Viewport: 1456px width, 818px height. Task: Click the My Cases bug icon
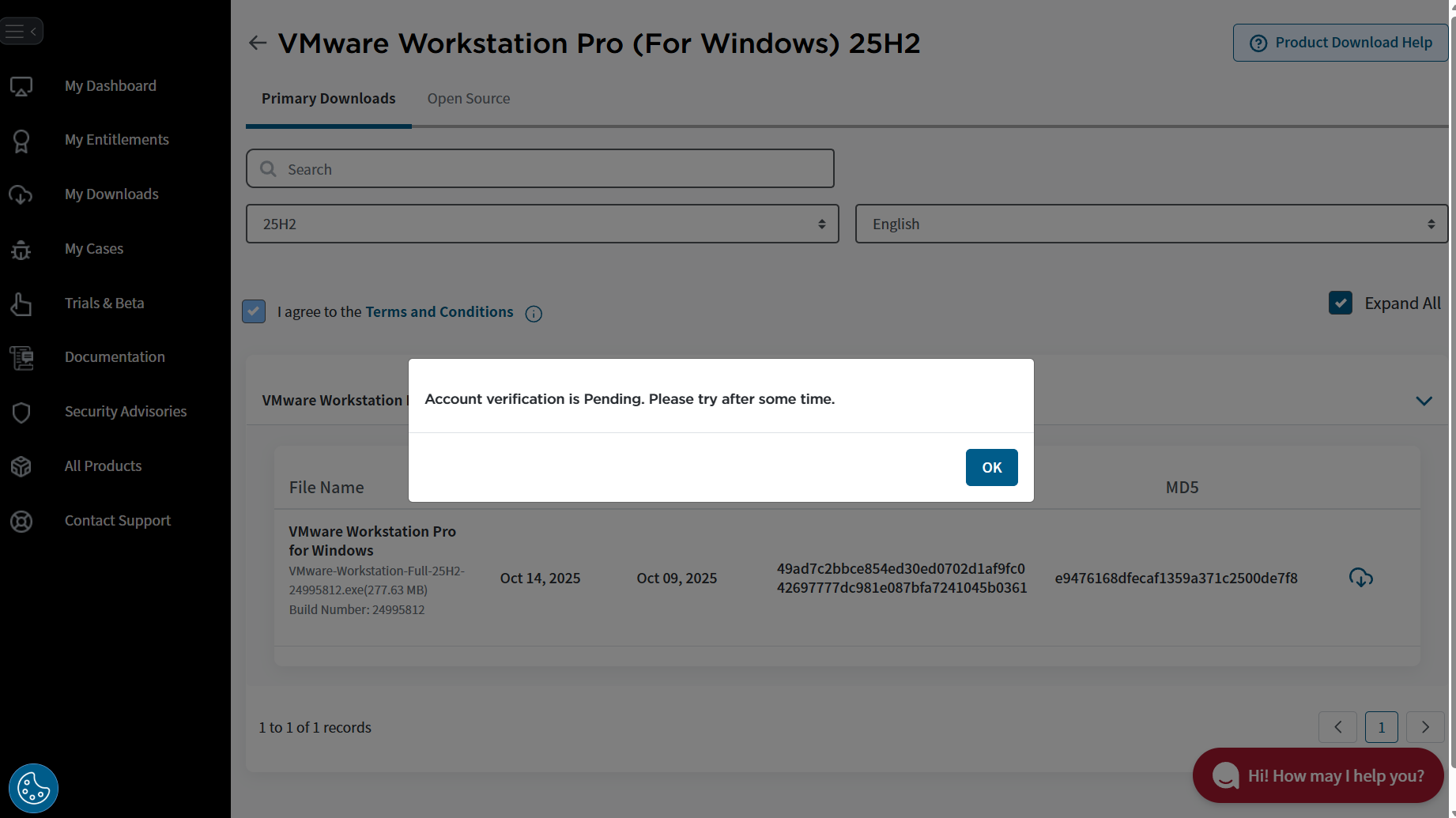click(x=21, y=250)
